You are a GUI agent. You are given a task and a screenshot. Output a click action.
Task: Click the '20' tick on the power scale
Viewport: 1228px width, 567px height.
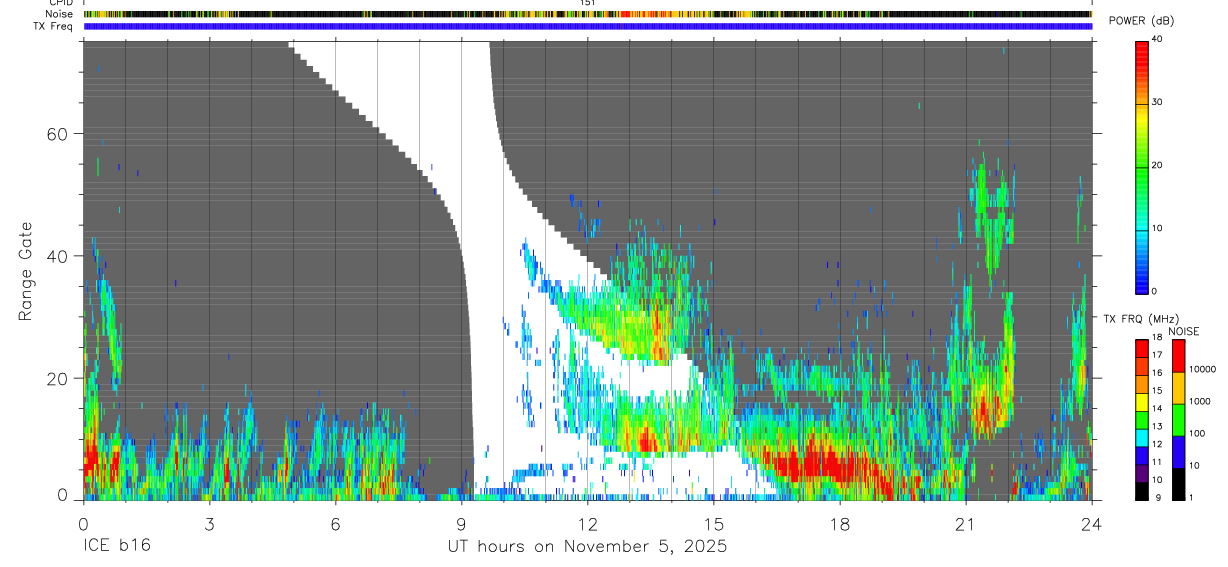(1158, 165)
